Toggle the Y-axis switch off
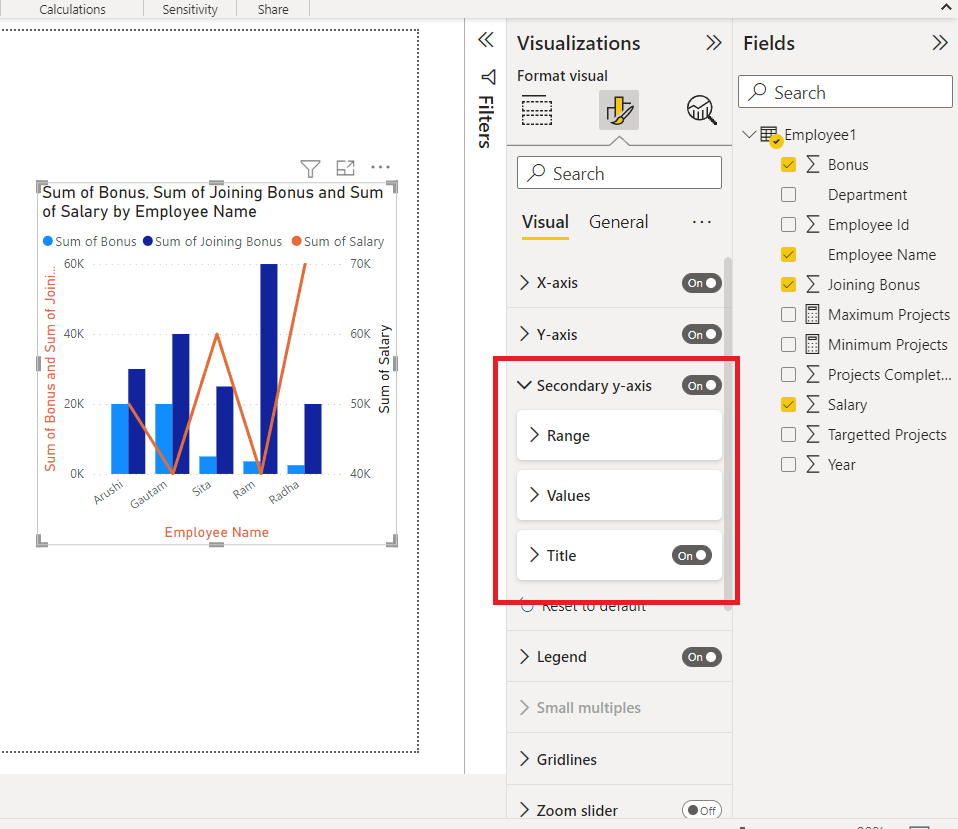The width and height of the screenshot is (958, 829). coord(701,334)
